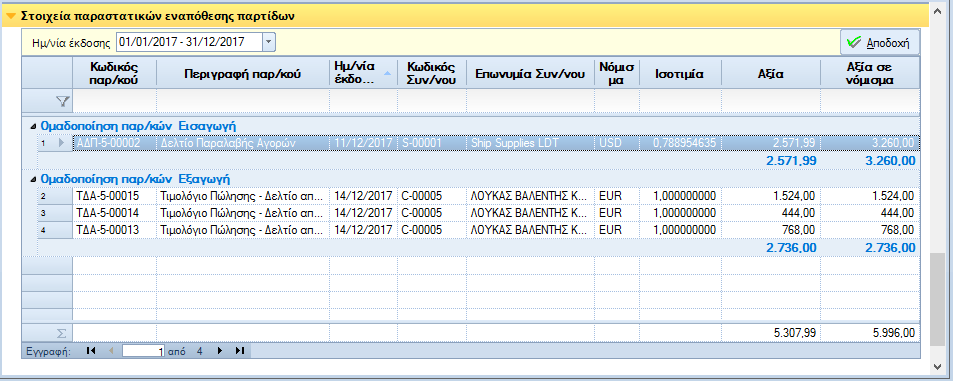Go to the first record with the navigator

pos(91,351)
